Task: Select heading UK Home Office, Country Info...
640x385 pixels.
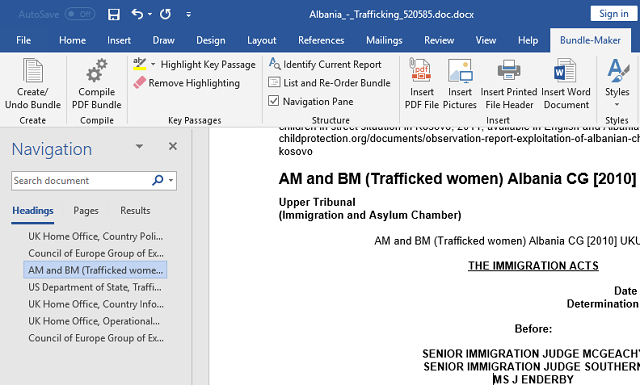Action: [x=96, y=304]
